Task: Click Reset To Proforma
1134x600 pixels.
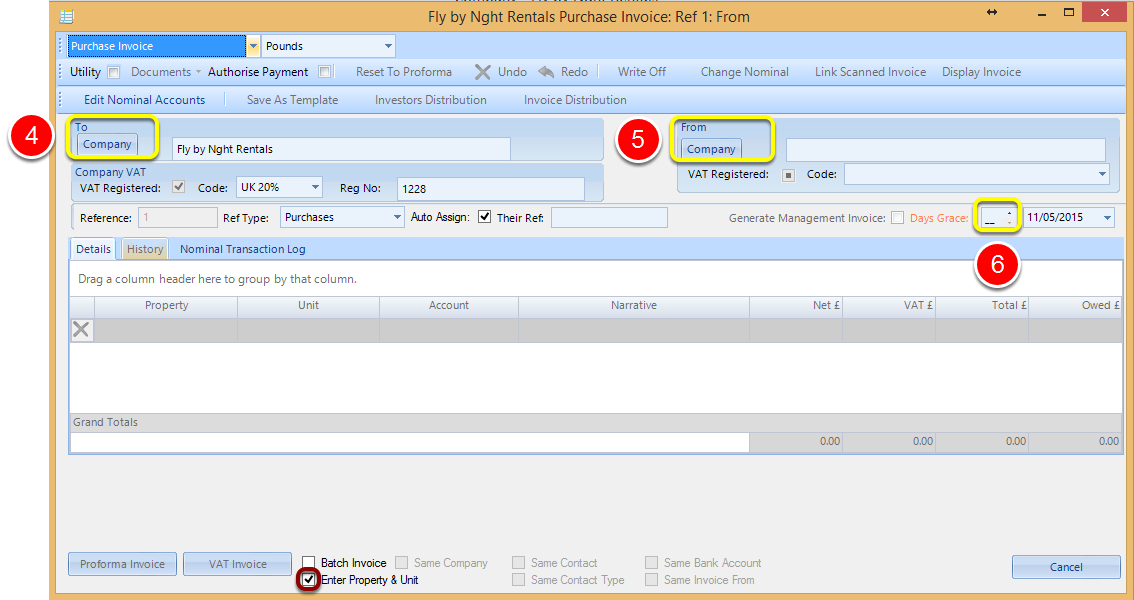Action: [404, 72]
